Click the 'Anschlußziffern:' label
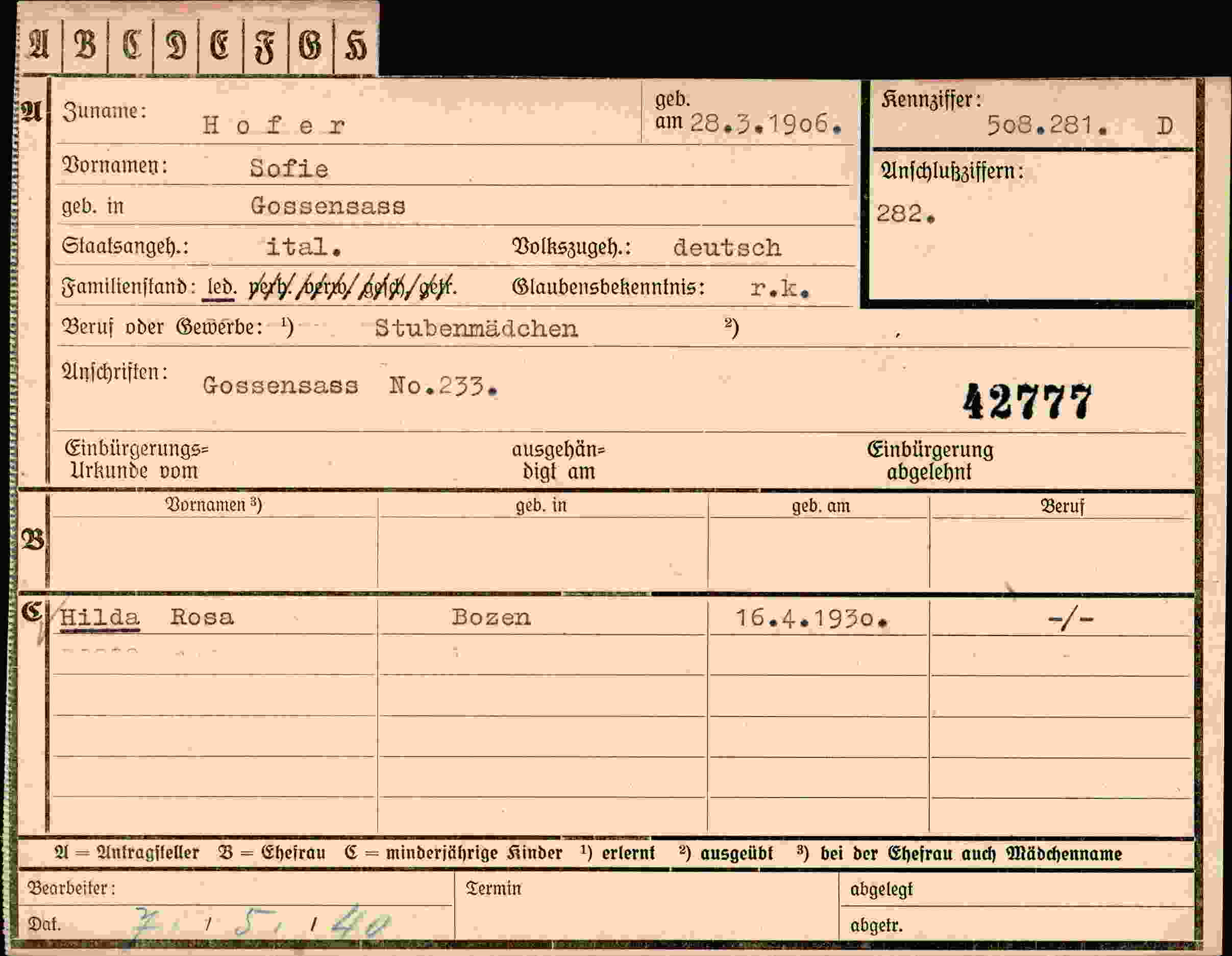Image resolution: width=1232 pixels, height=956 pixels. coord(952,171)
